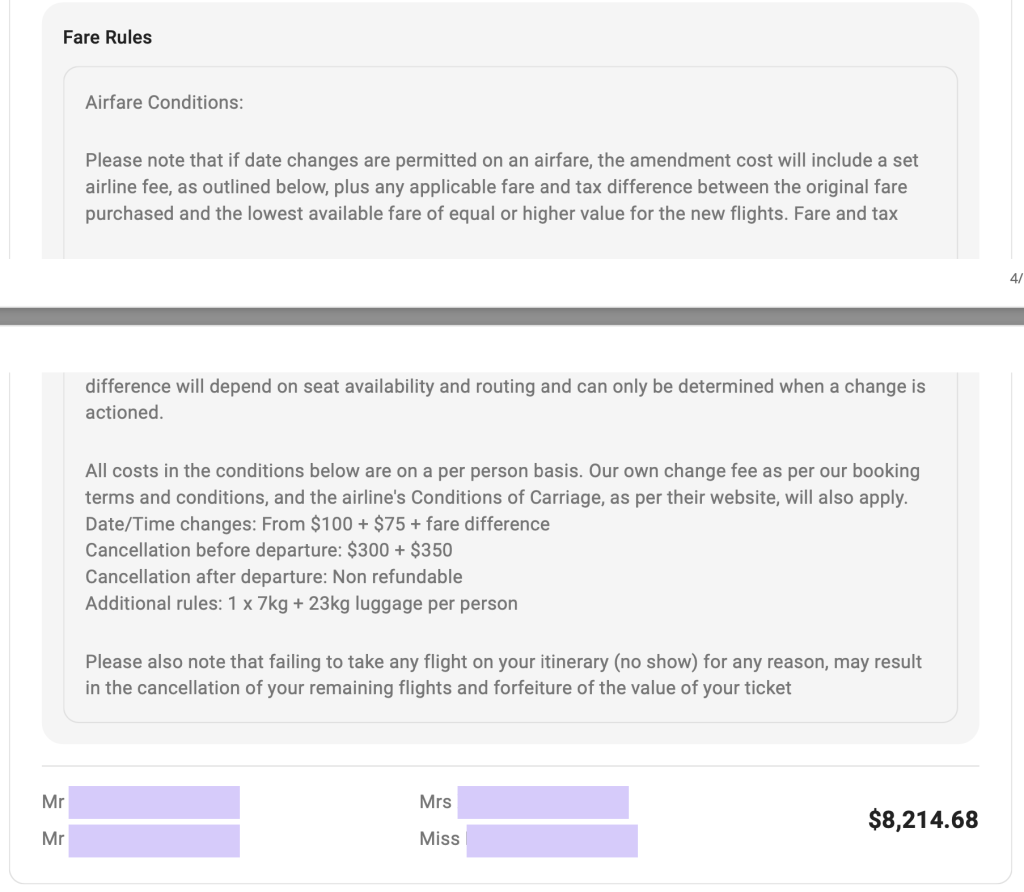
Task: Click the Miss redacted name box
Action: [x=552, y=840]
